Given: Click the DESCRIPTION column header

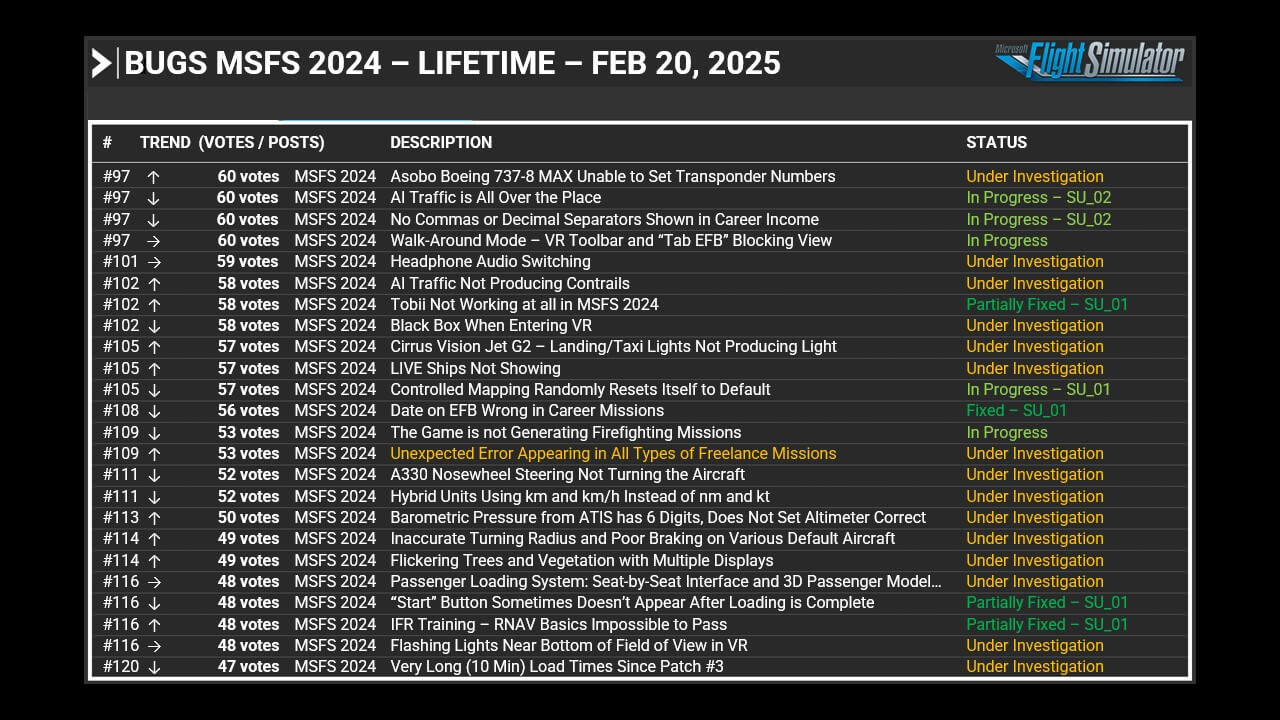Looking at the screenshot, I should [x=441, y=142].
